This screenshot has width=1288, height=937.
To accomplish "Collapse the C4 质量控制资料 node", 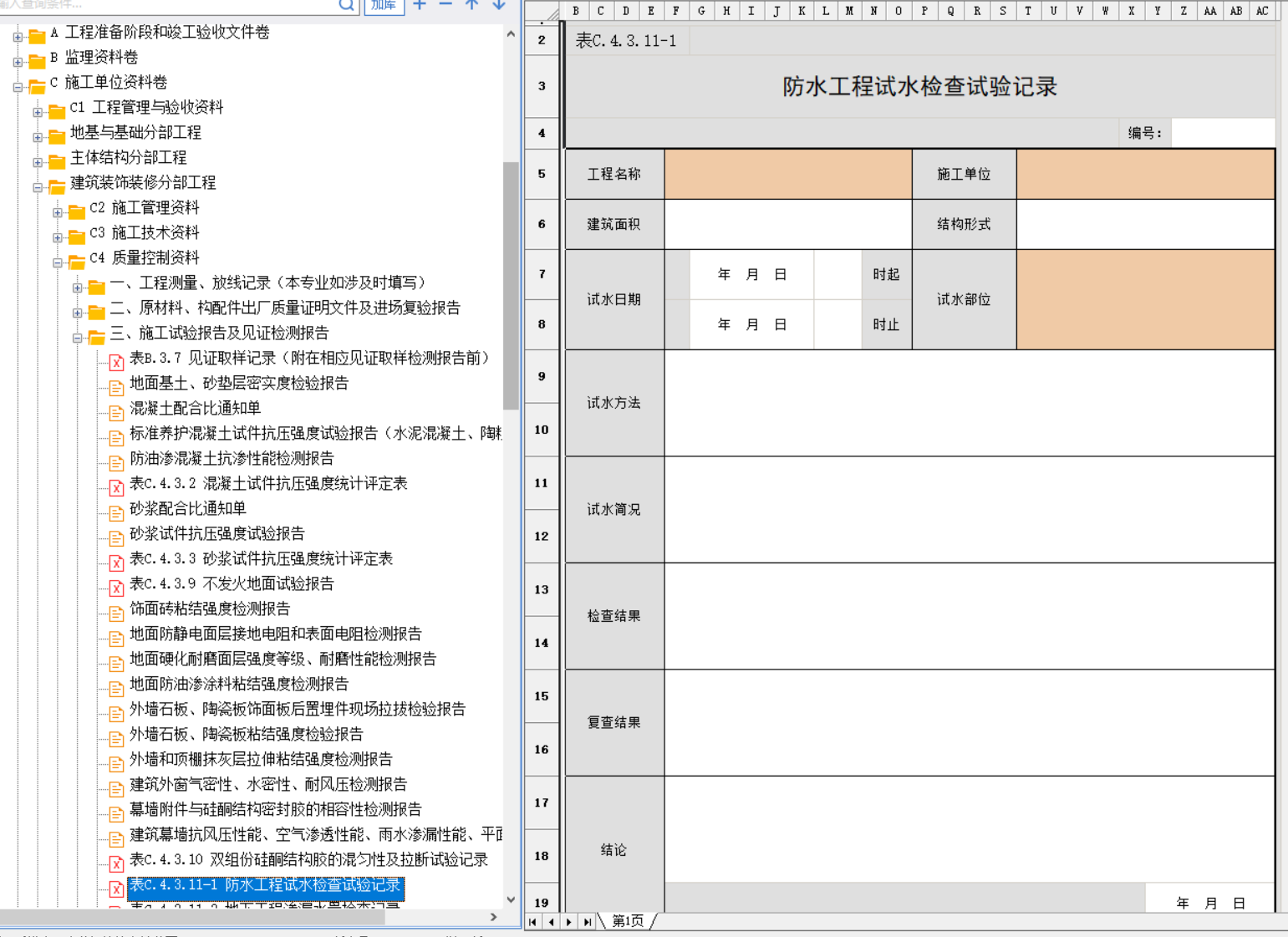I will [58, 262].
